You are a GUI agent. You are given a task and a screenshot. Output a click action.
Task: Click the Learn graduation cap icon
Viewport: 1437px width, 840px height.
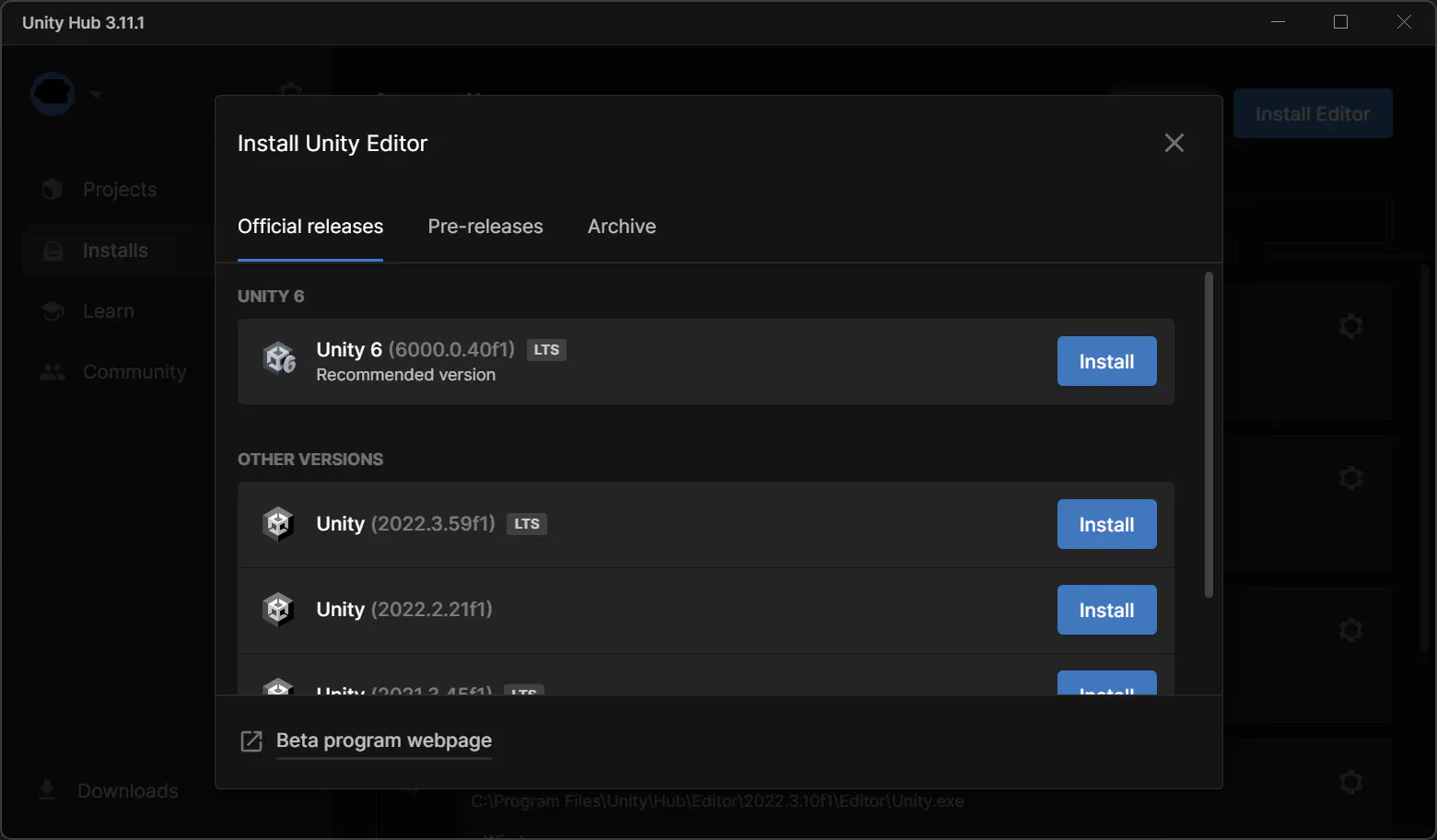coord(53,311)
